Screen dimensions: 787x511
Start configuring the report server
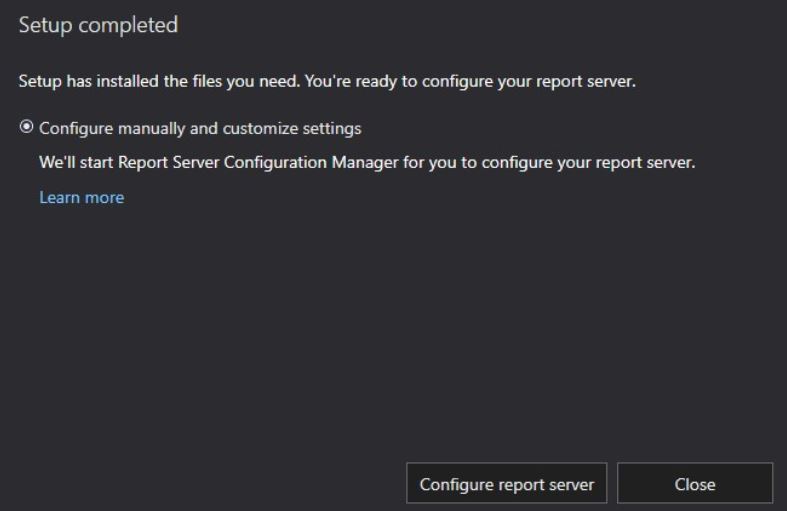tap(506, 483)
